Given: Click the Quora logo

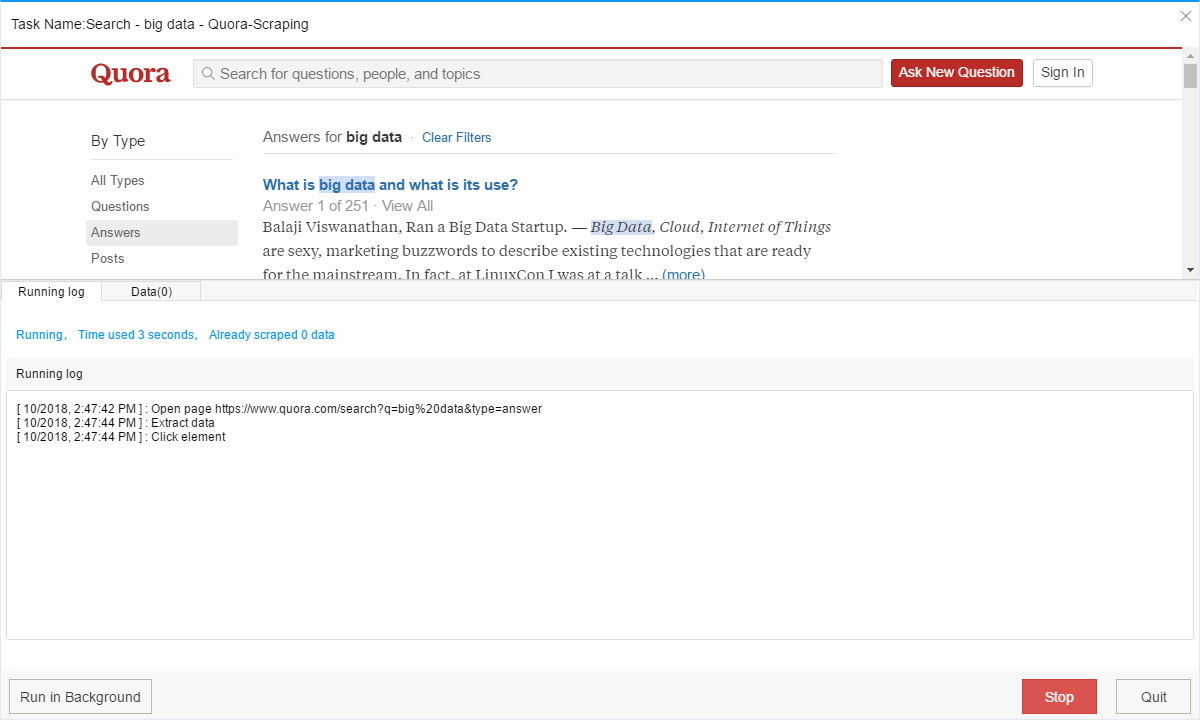Looking at the screenshot, I should point(131,73).
